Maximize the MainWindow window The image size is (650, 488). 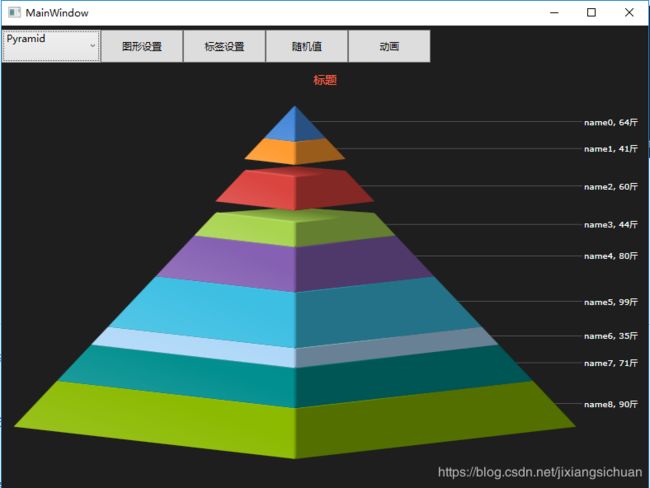pyautogui.click(x=592, y=12)
